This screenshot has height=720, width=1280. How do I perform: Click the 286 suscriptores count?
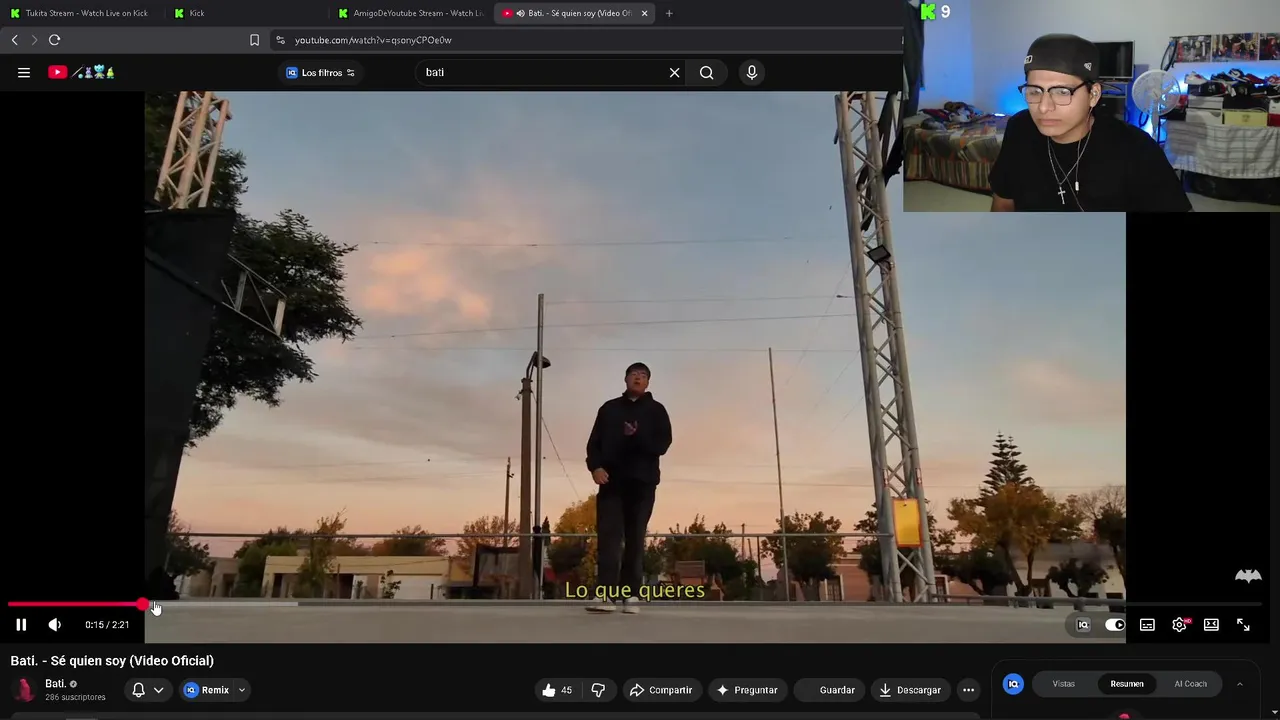coord(75,697)
